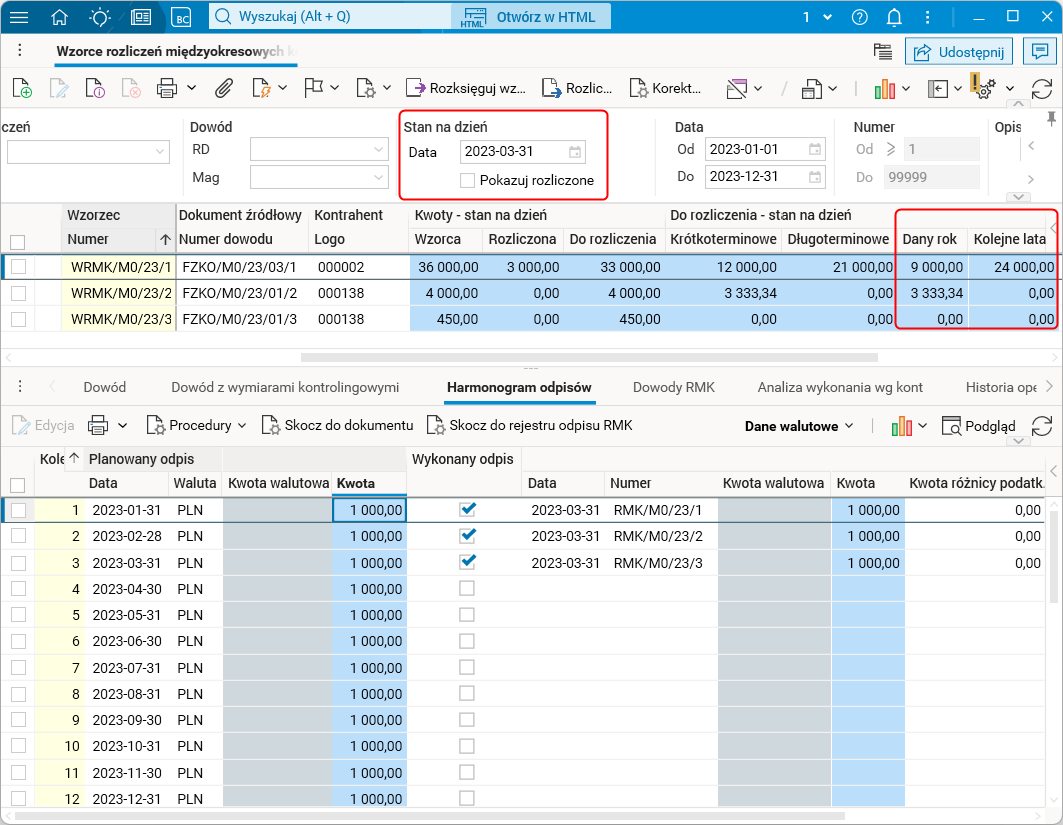Switch to the Dowody RMK tab
The height and width of the screenshot is (825, 1063).
674,387
